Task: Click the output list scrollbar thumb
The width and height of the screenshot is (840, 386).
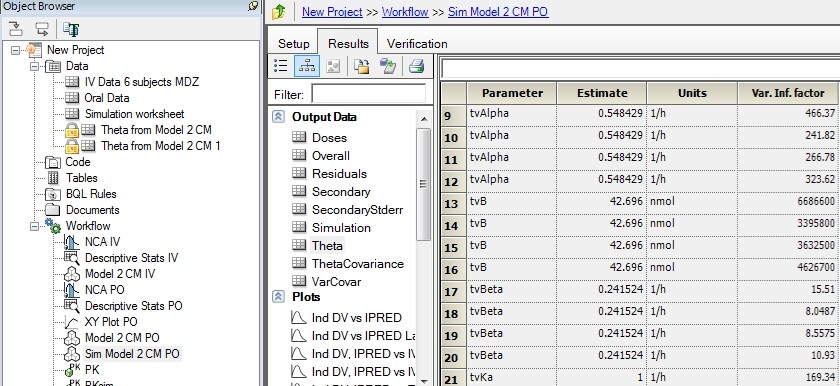Action: pos(423,184)
